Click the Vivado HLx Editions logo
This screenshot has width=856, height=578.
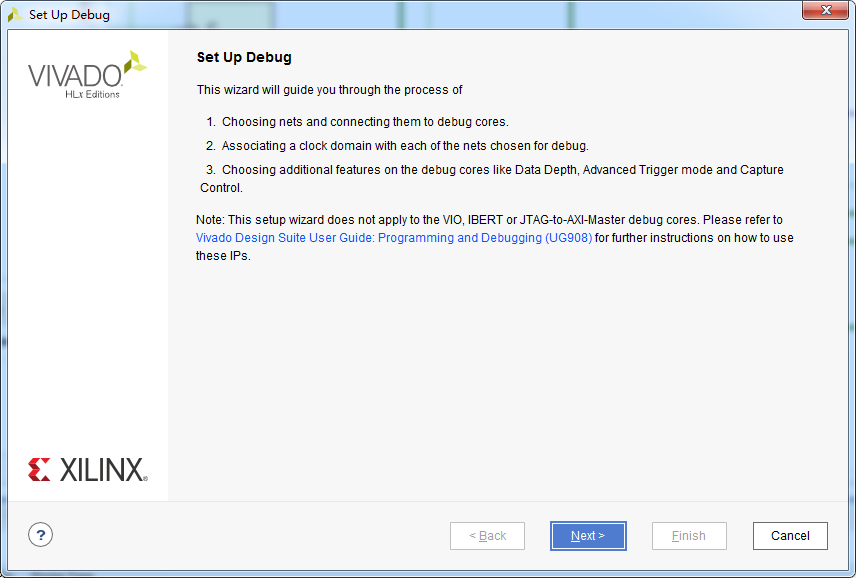pyautogui.click(x=87, y=75)
